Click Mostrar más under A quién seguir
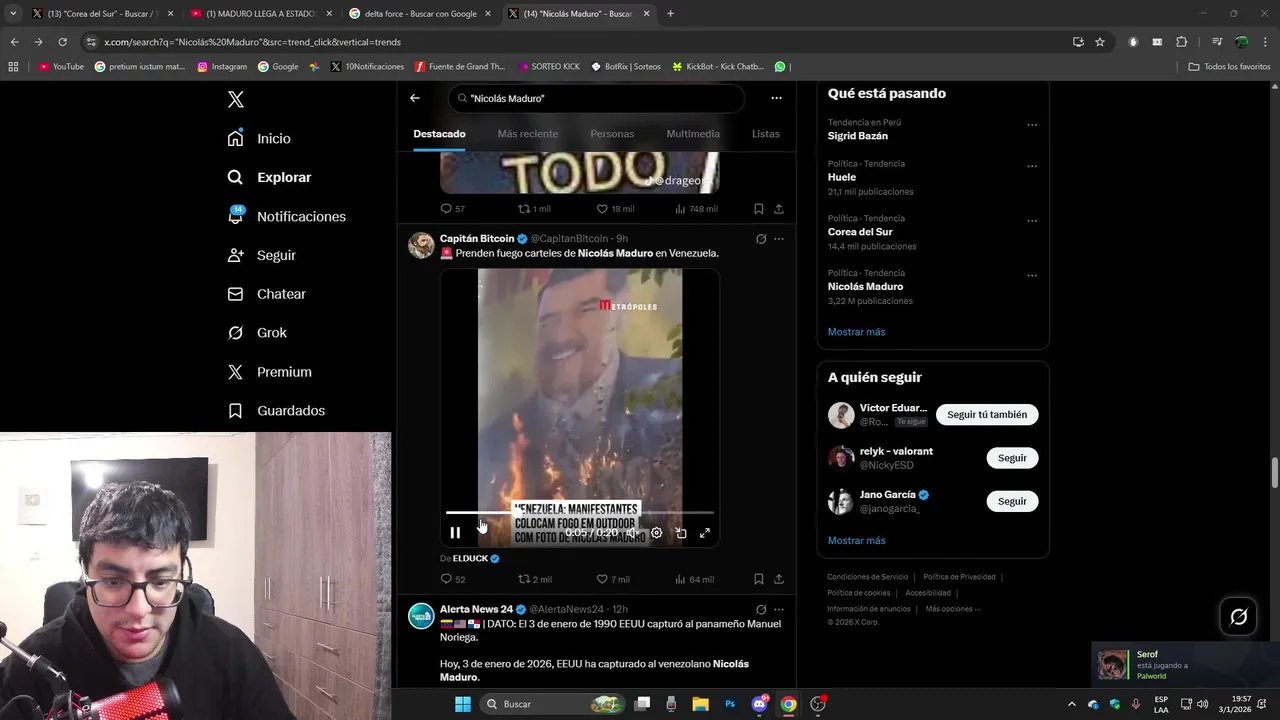 point(856,541)
